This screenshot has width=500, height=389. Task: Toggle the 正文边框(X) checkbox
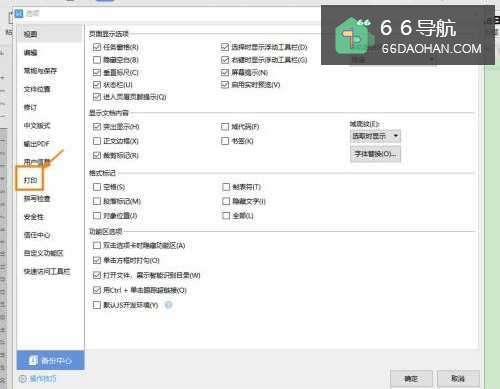(x=97, y=141)
